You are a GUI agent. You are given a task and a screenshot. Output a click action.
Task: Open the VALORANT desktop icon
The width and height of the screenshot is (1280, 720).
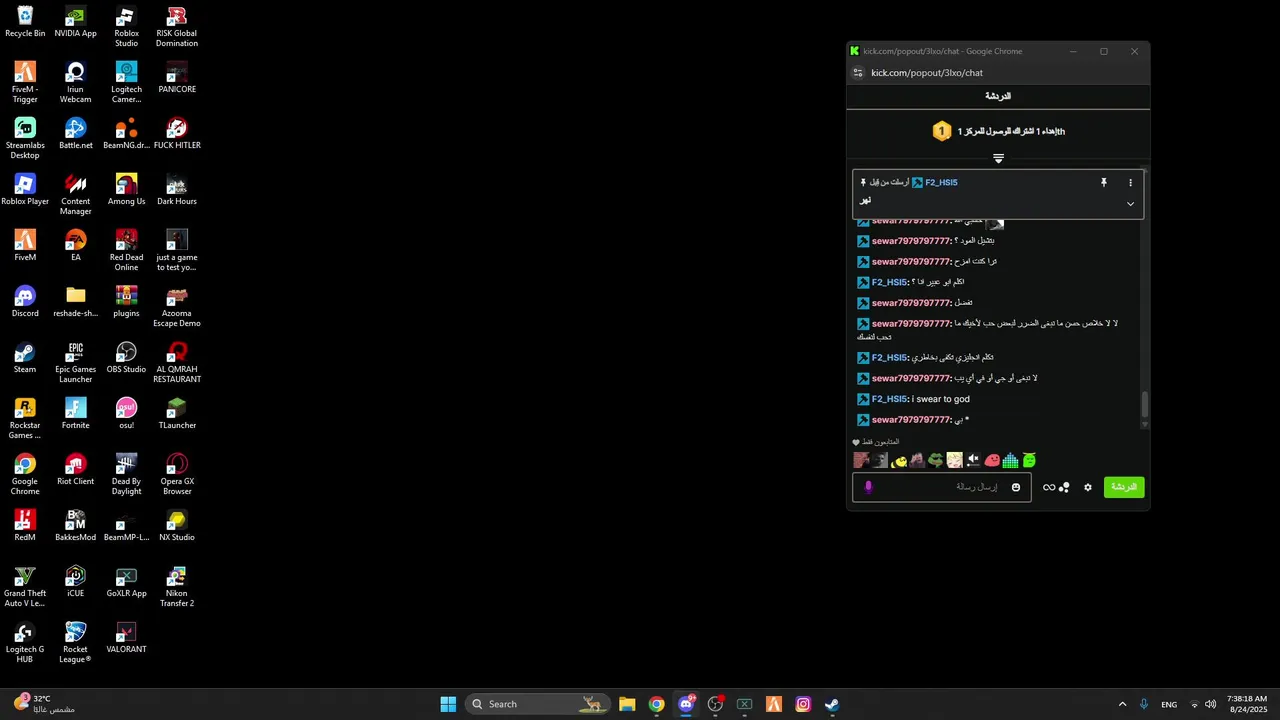(x=126, y=638)
